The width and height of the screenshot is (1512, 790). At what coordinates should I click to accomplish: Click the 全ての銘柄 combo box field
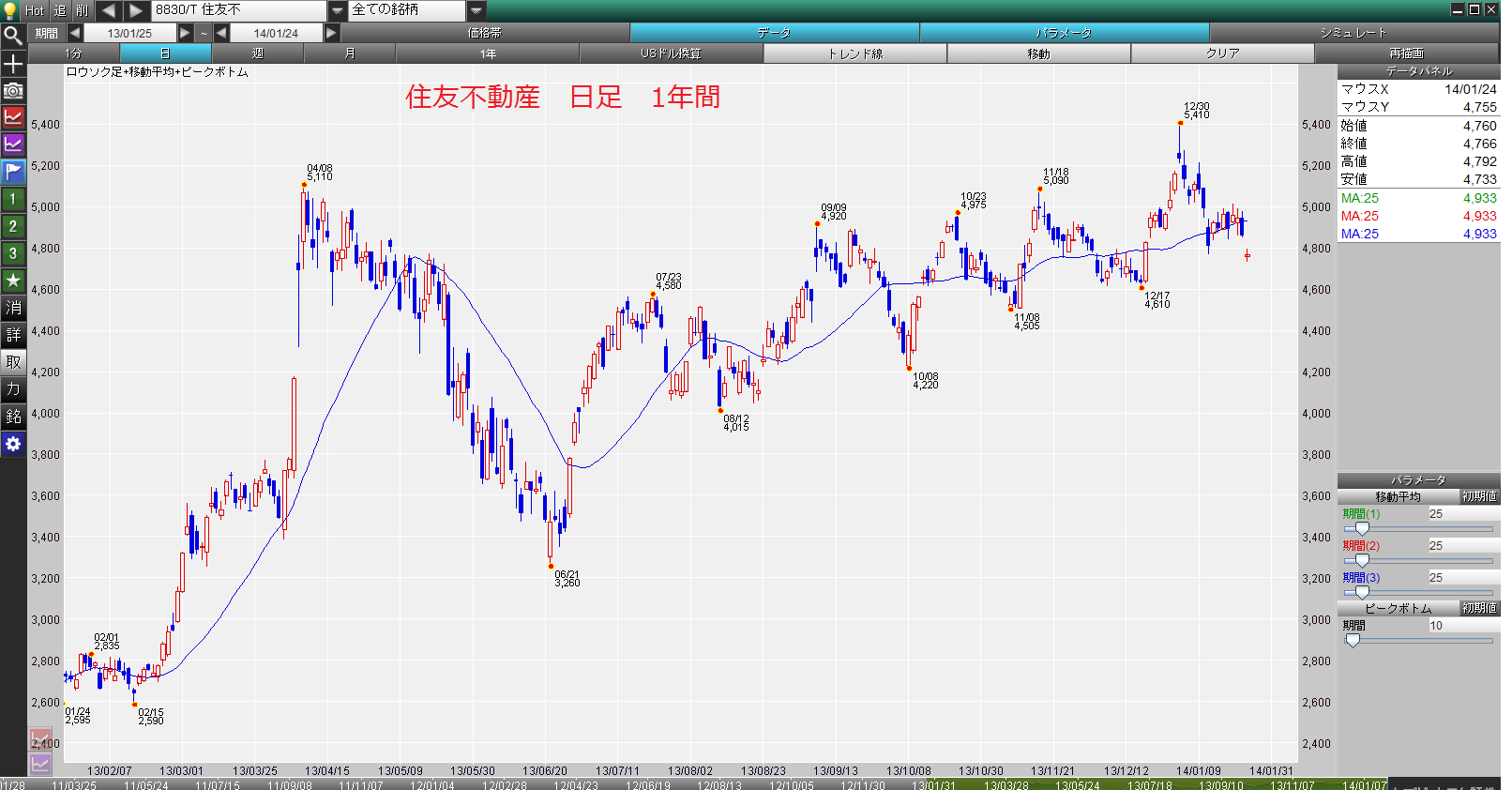point(408,10)
